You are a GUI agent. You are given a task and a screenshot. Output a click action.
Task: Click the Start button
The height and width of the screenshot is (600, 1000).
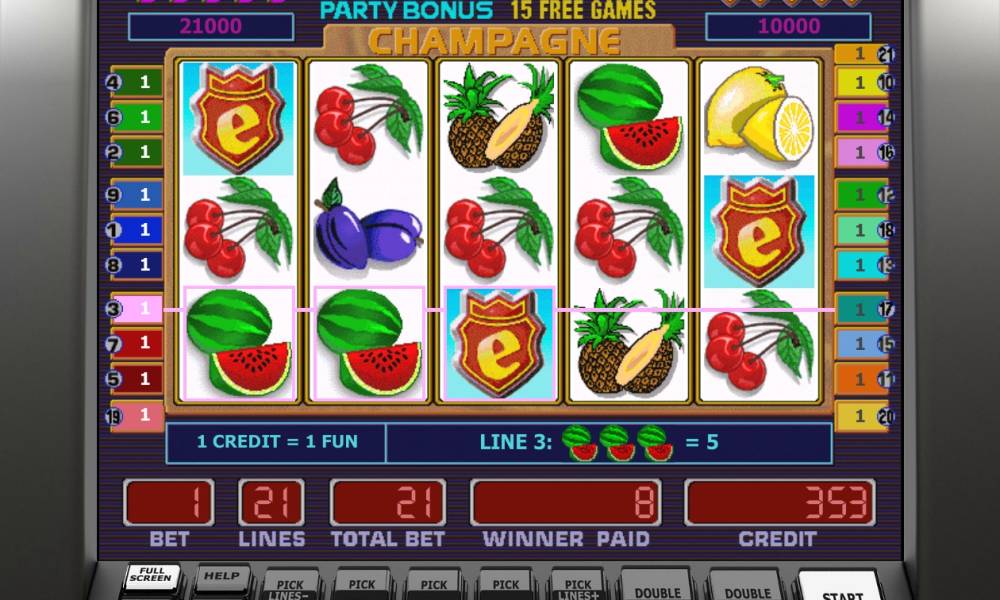coord(842,588)
